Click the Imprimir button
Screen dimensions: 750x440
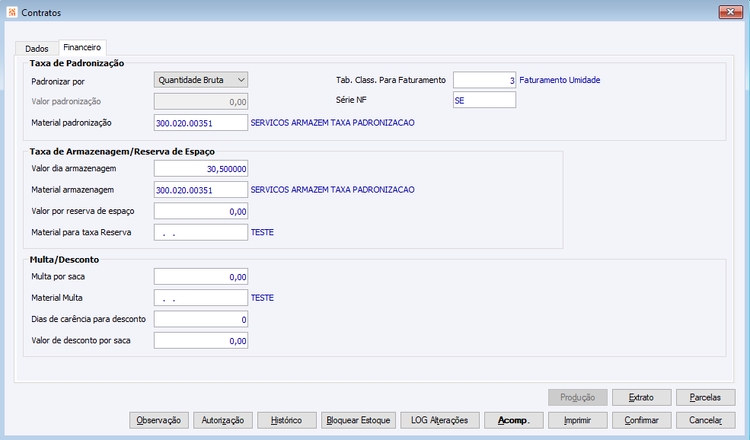tap(578, 420)
